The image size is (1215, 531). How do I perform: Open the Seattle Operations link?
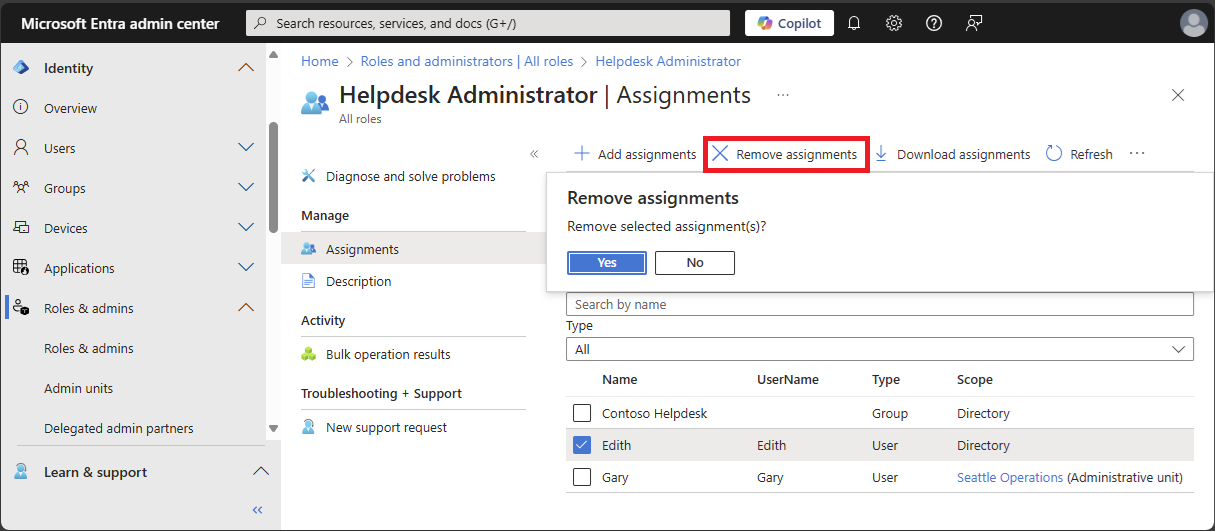1009,478
